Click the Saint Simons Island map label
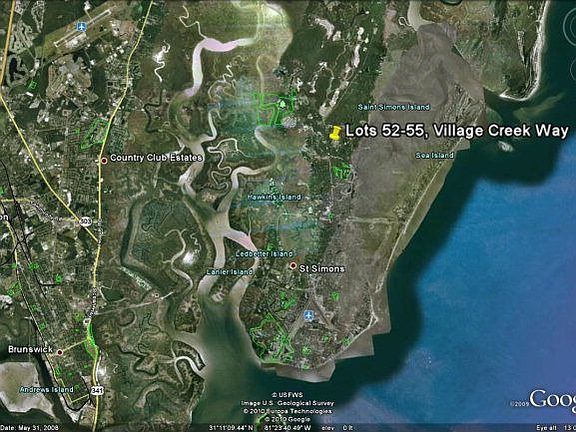Screen dimensions: 576x432 tap(393, 107)
